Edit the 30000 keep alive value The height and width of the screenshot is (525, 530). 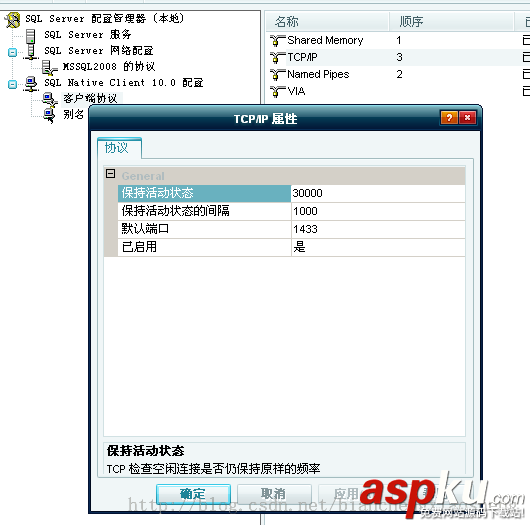point(378,193)
